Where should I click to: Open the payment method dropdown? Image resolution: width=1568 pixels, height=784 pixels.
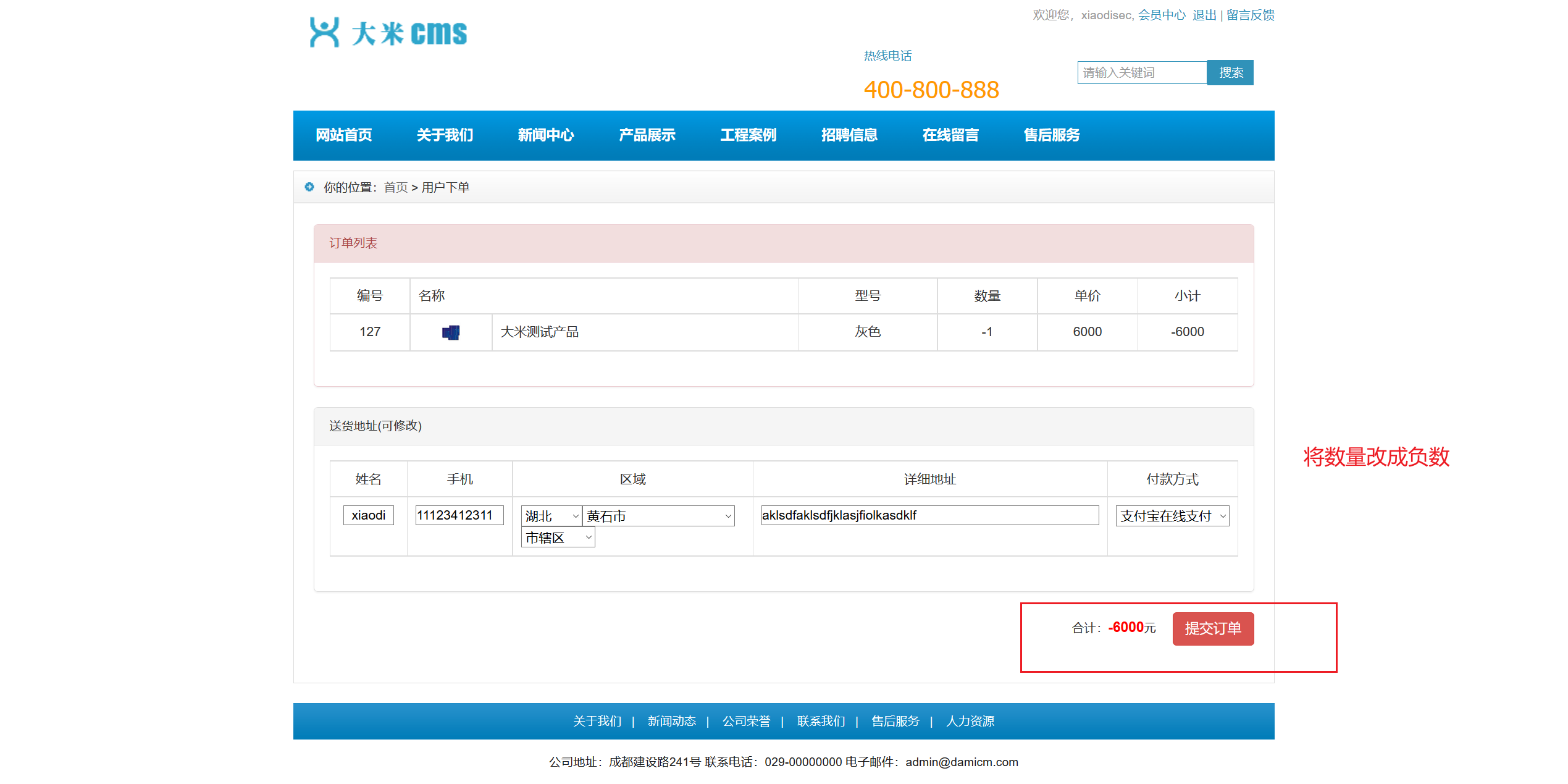tap(1172, 516)
